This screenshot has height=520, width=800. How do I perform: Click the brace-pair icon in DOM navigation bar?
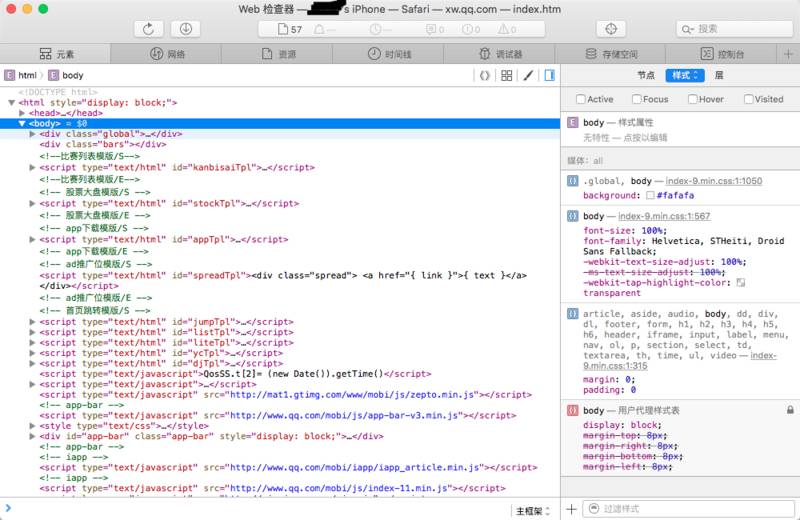tap(485, 76)
